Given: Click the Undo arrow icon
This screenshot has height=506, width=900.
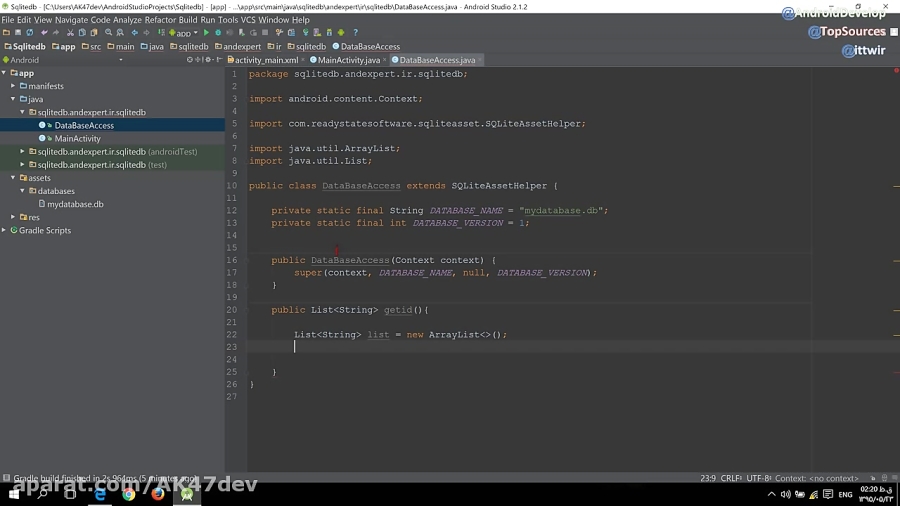Looking at the screenshot, I should tap(44, 33).
